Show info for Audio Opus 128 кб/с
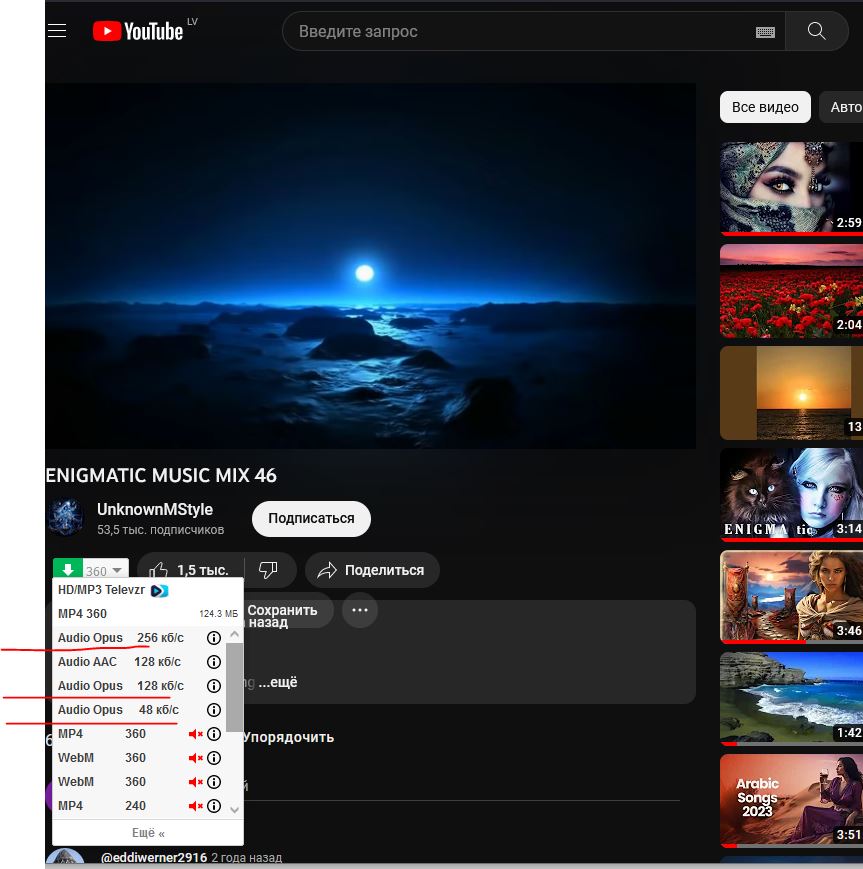The image size is (863, 869). point(213,686)
